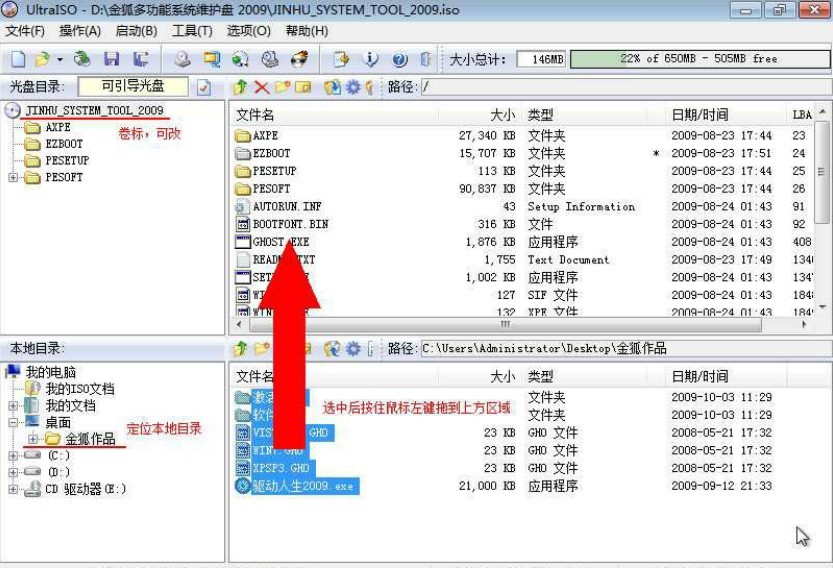Click the red X Delete icon

[261, 87]
